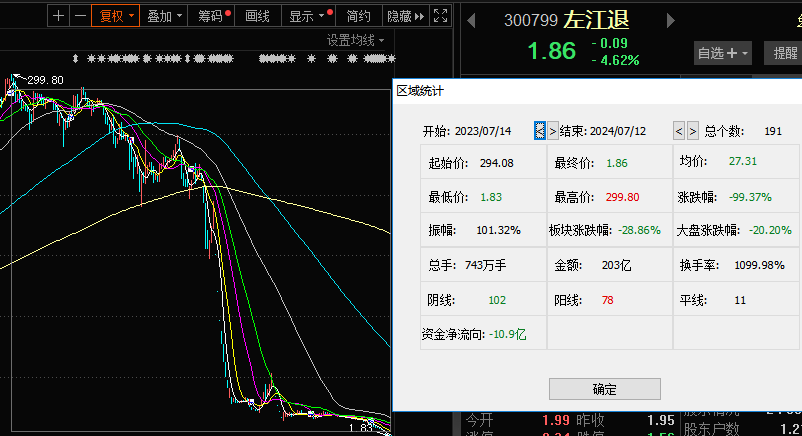
Task: Step start date forward with right arrow
Action: pos(553,131)
